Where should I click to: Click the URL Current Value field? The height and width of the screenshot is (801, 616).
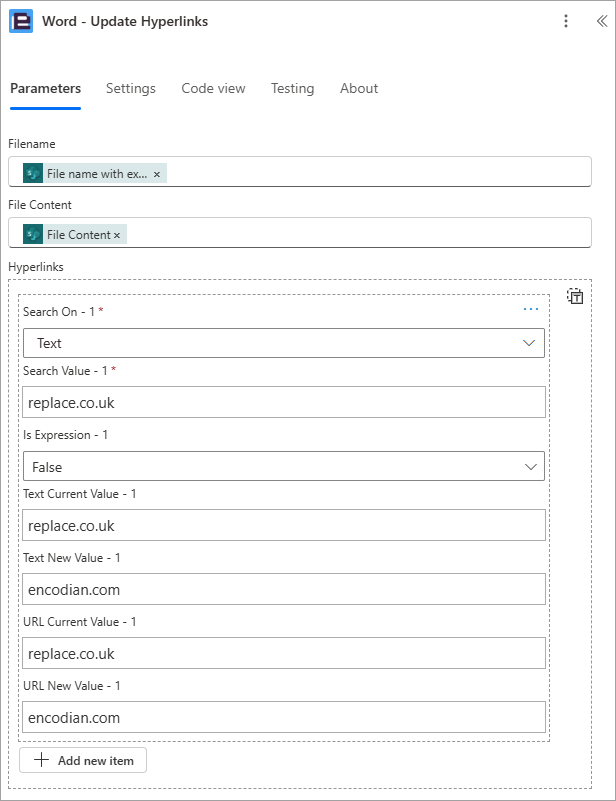click(x=283, y=653)
